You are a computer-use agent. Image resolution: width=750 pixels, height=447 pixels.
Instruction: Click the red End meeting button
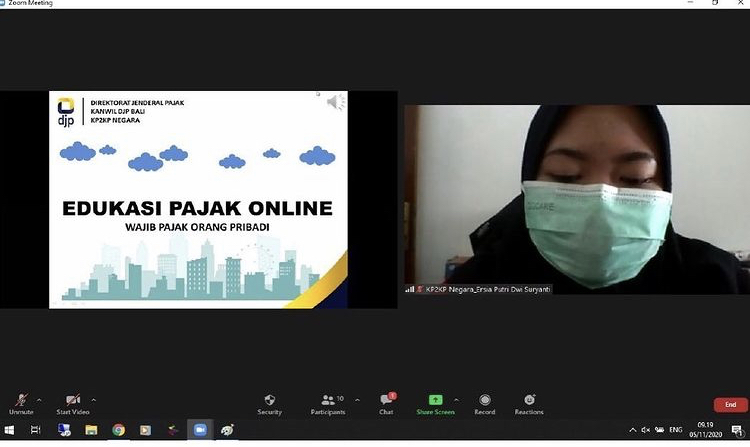tap(731, 405)
